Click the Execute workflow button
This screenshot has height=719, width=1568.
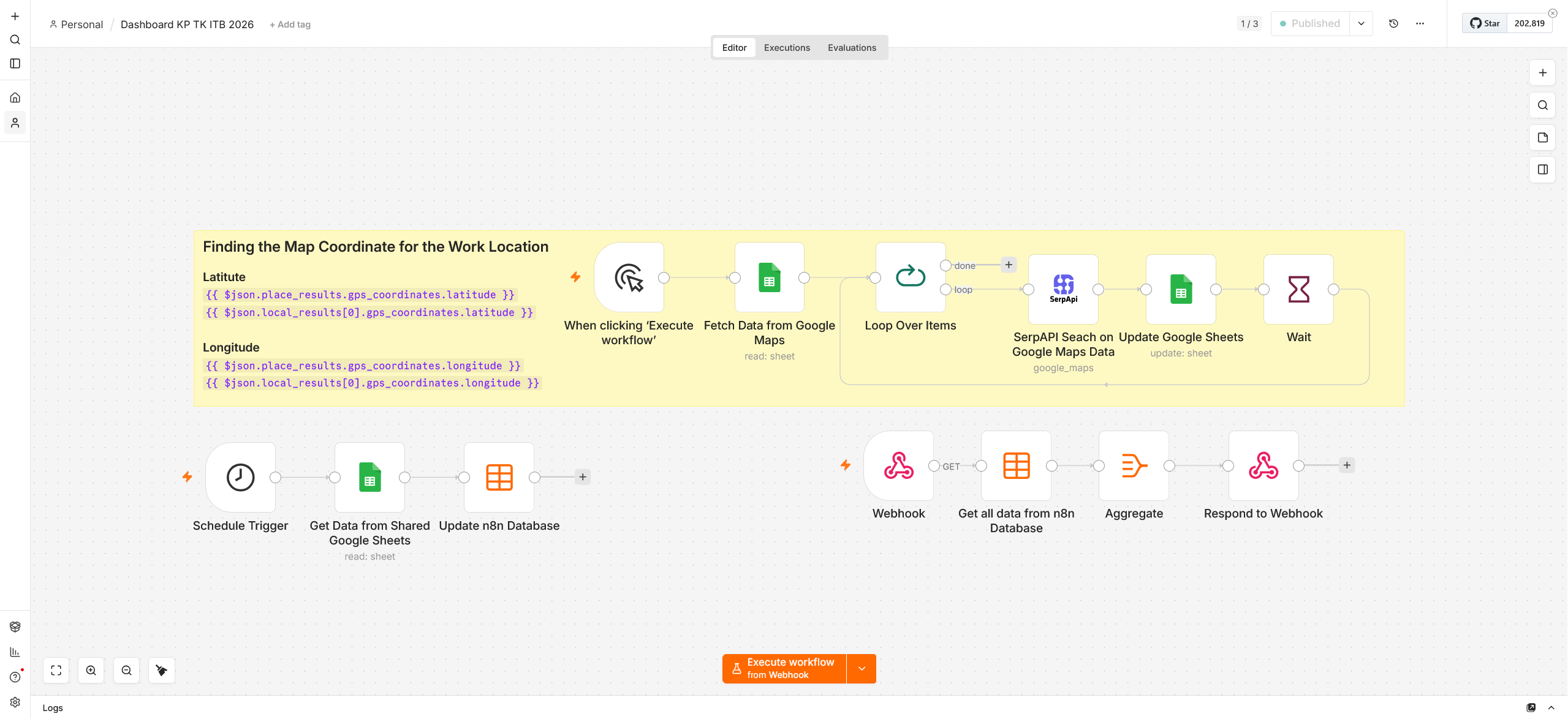coord(784,668)
